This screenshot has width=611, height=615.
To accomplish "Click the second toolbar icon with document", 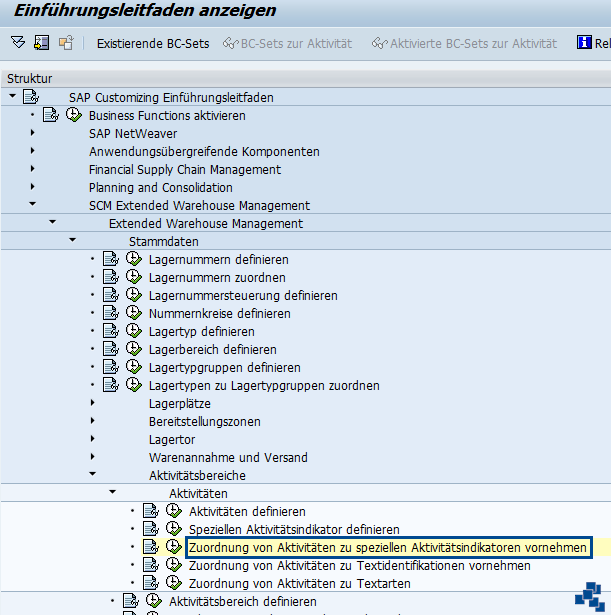I will coord(42,43).
